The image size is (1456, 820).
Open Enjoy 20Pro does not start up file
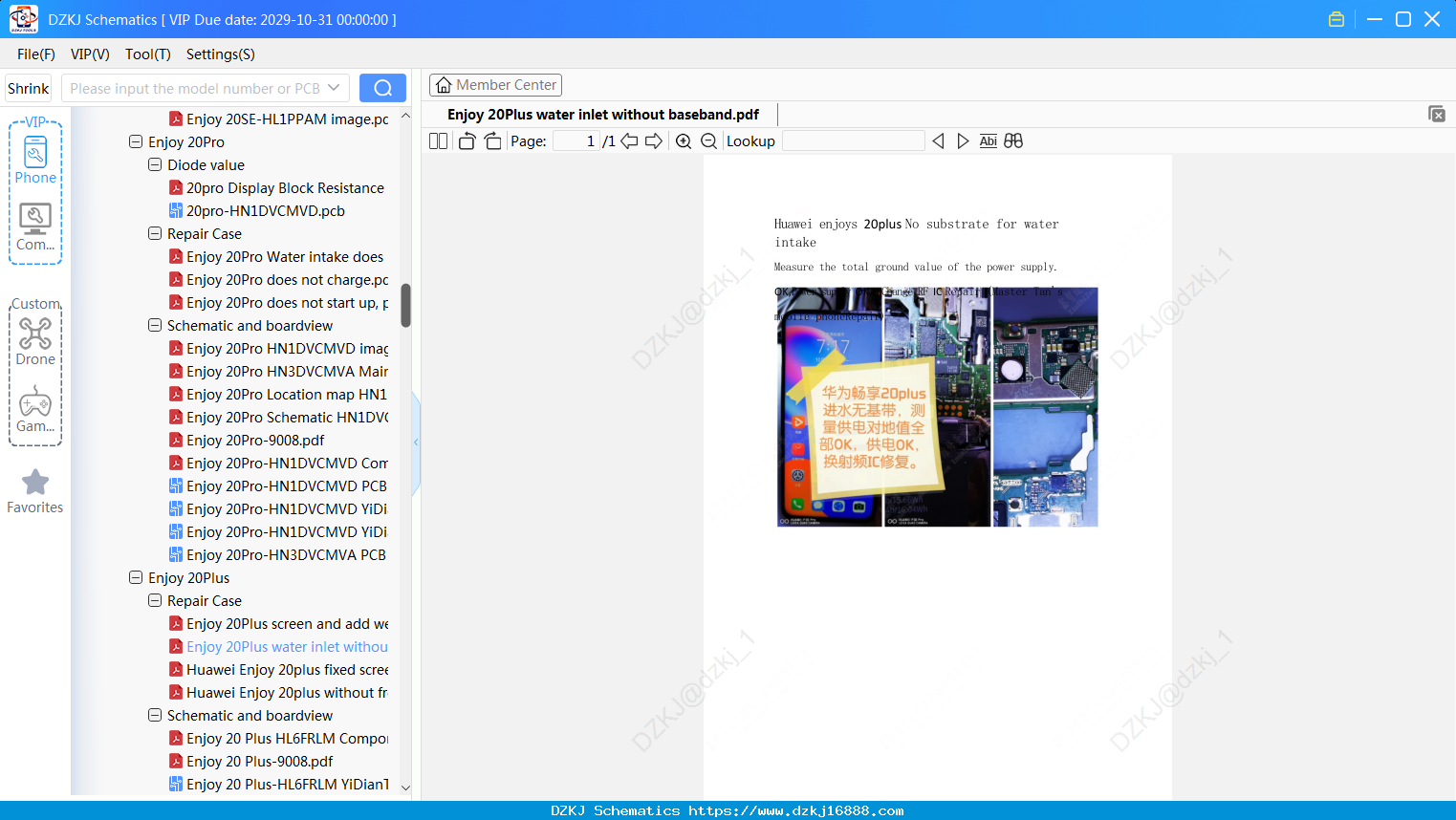[x=278, y=303]
